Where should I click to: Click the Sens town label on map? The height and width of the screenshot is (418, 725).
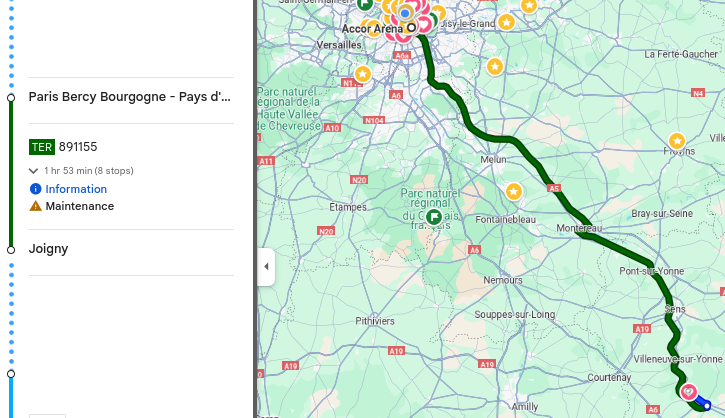[676, 310]
